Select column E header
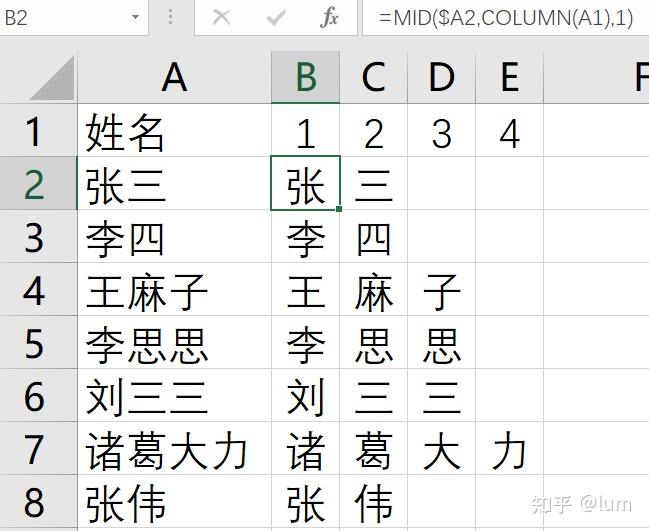Screen dimensions: 649x531 (510, 77)
